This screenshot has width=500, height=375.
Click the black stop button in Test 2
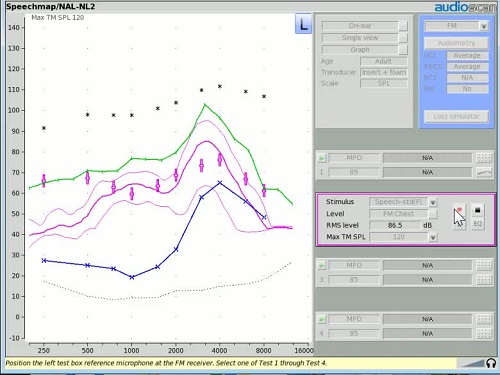(478, 210)
